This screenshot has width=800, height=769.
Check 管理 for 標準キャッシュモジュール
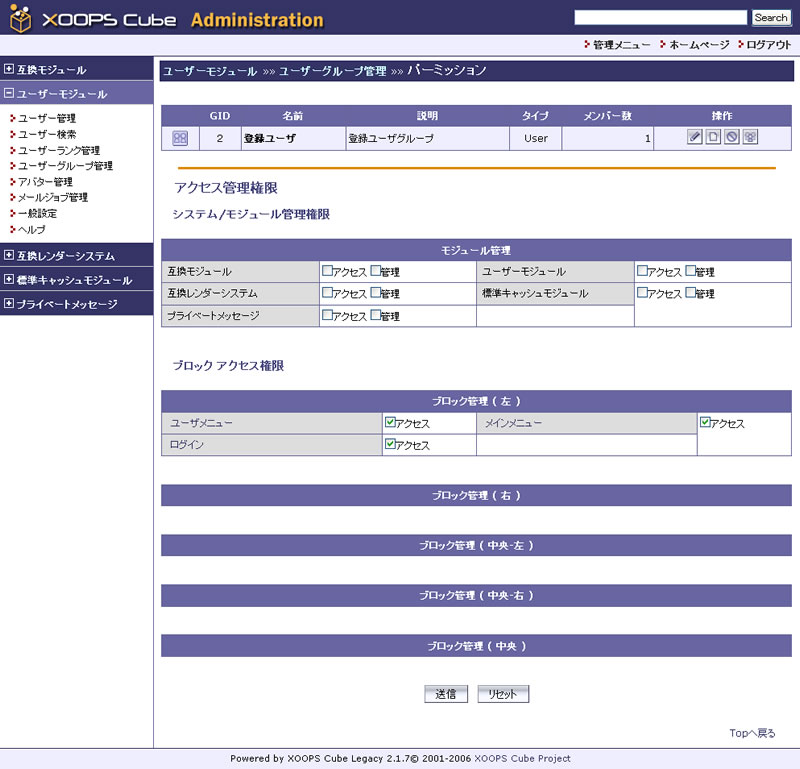[690, 292]
